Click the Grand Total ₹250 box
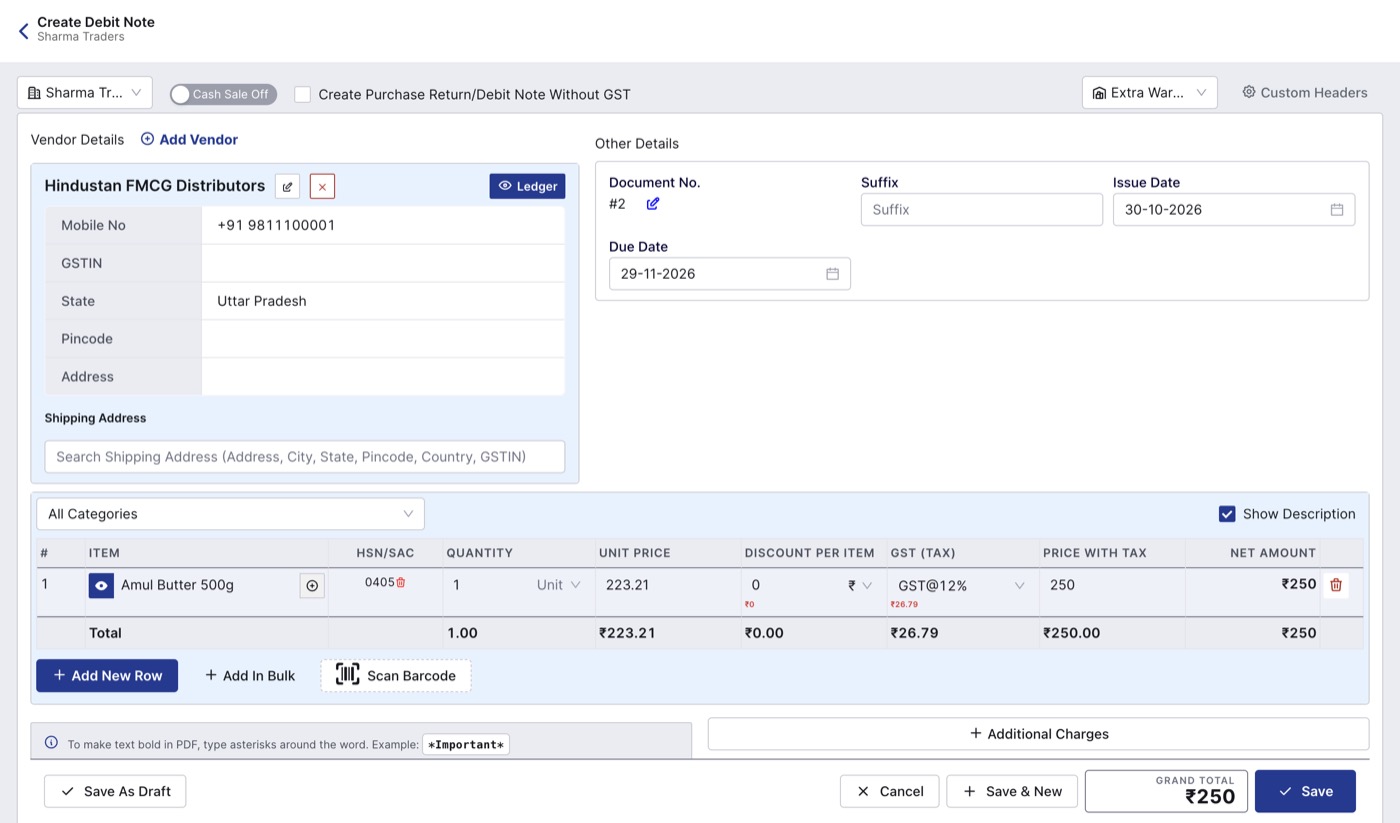 point(1166,791)
